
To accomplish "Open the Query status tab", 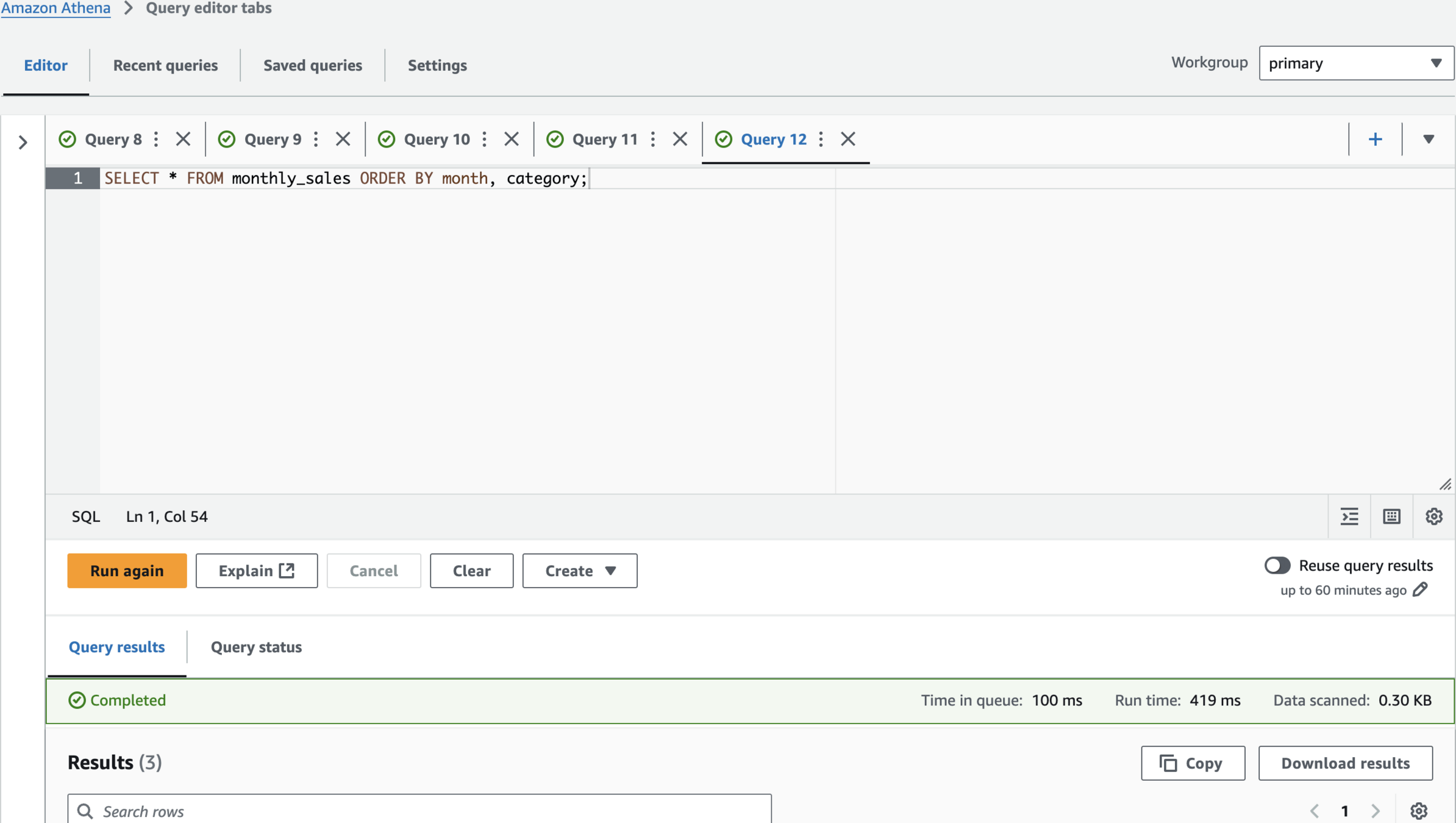I will click(256, 647).
